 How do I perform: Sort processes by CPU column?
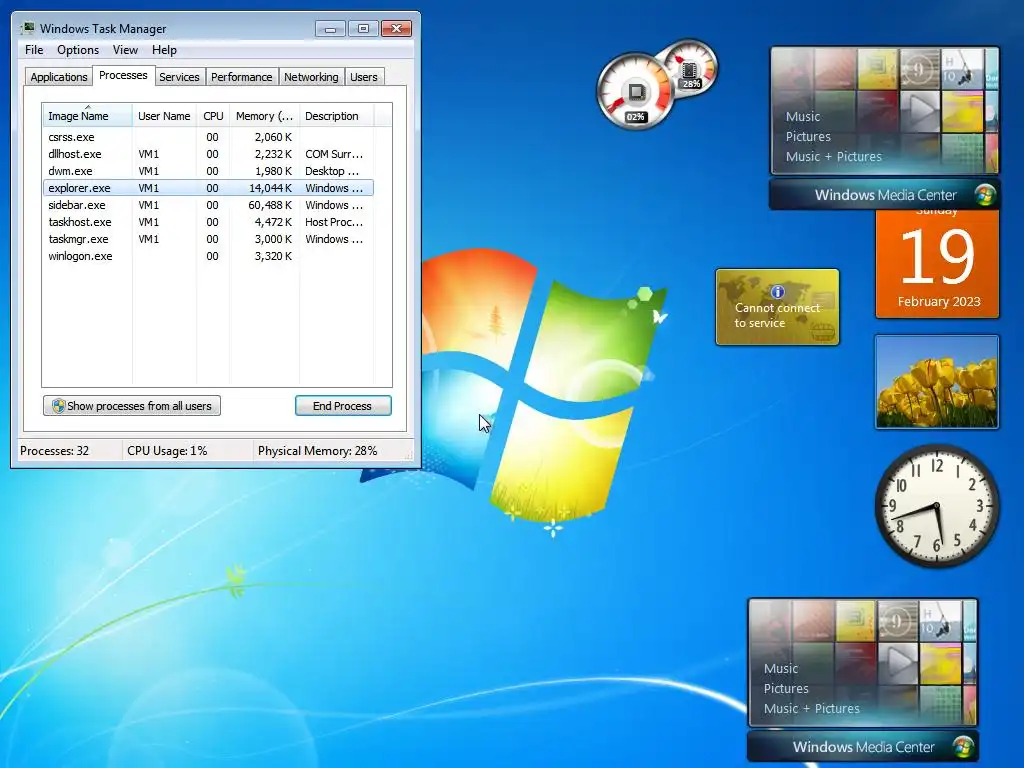click(x=213, y=116)
